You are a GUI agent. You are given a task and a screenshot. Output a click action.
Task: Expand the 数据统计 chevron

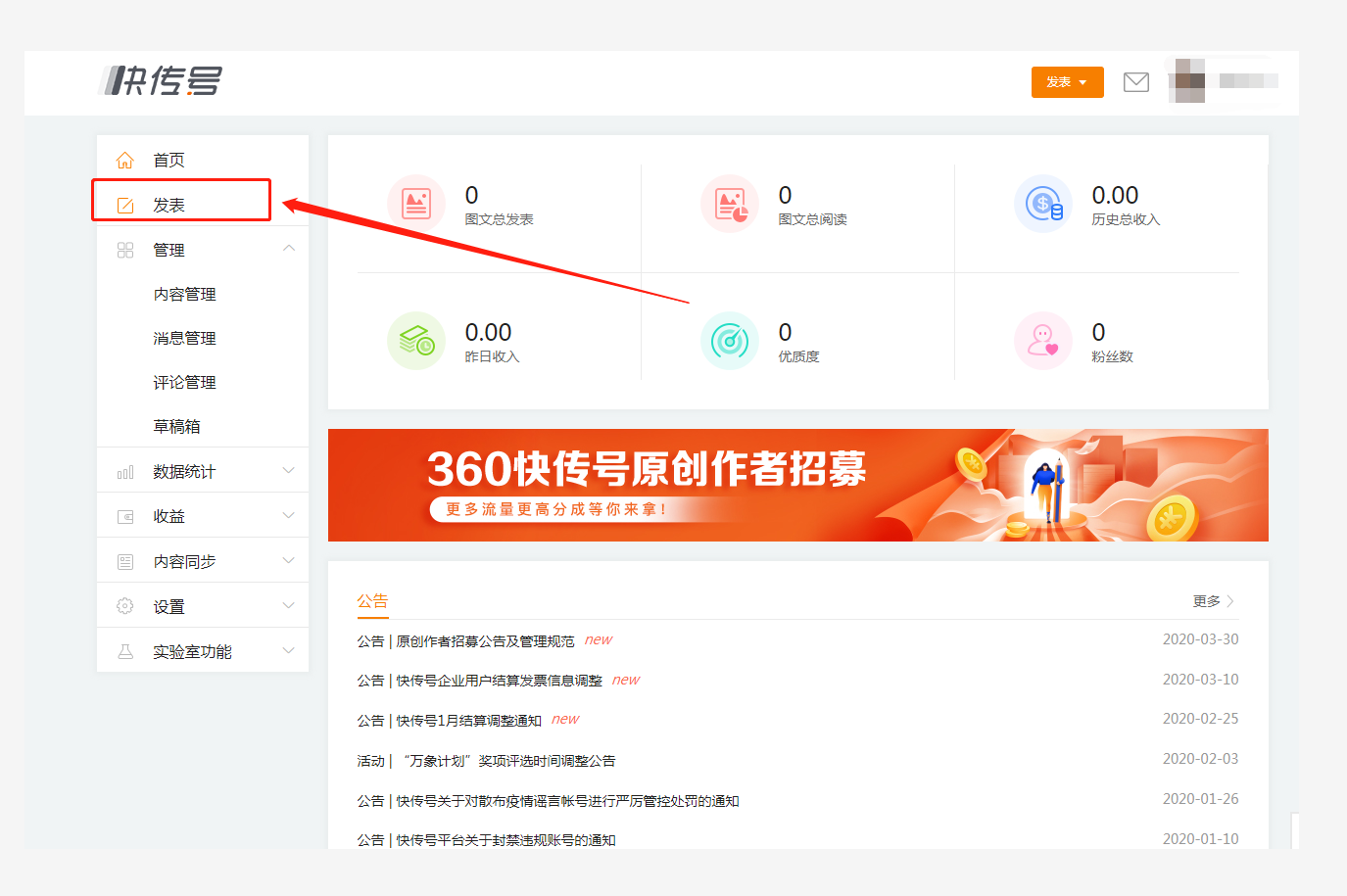(289, 471)
